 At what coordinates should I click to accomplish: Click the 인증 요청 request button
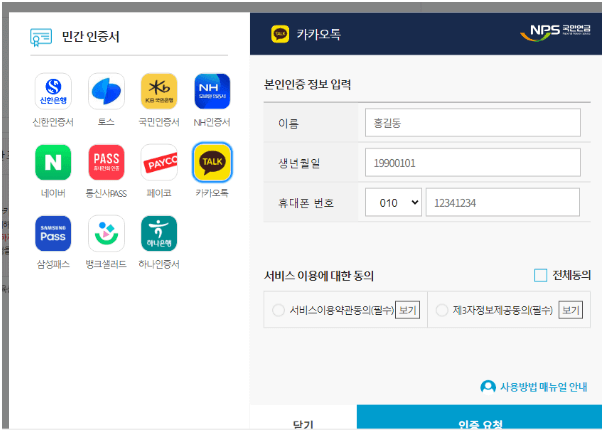[479, 417]
